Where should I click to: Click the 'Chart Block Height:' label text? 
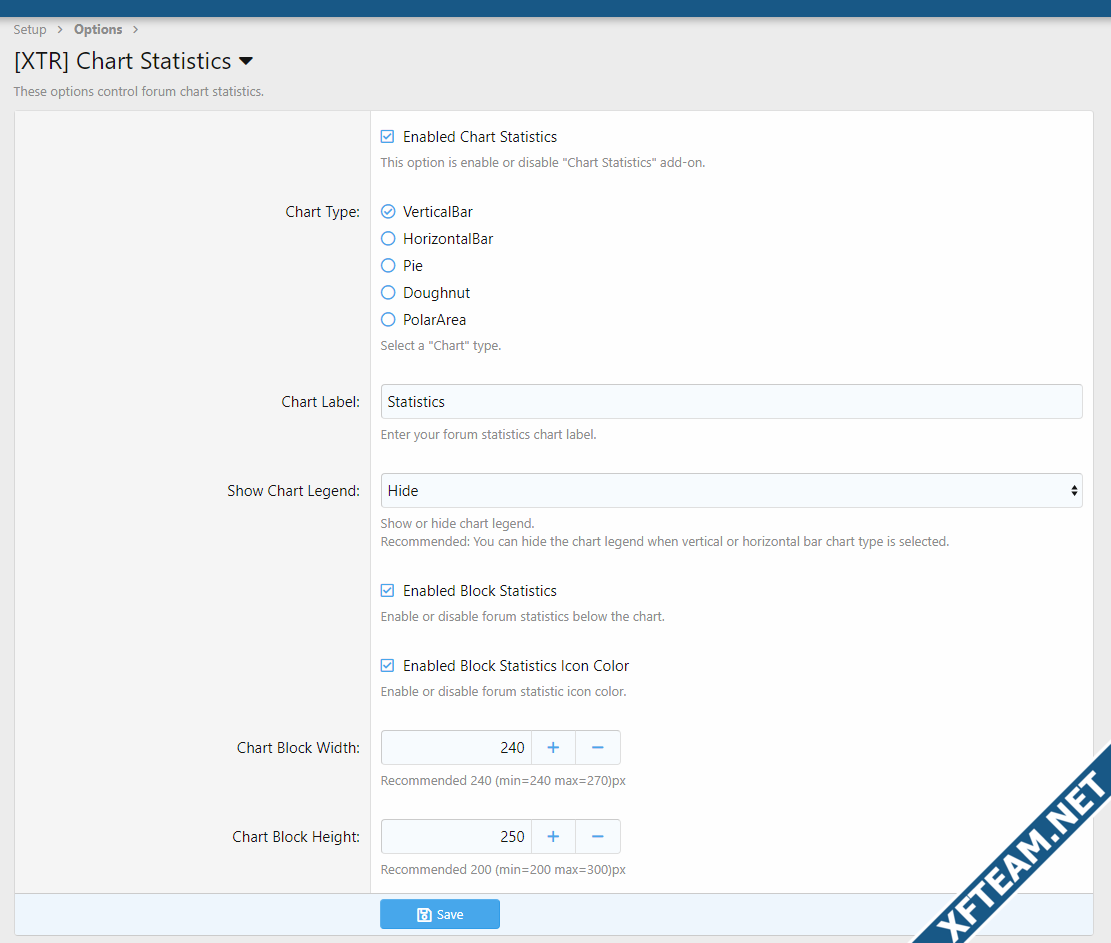[x=296, y=837]
